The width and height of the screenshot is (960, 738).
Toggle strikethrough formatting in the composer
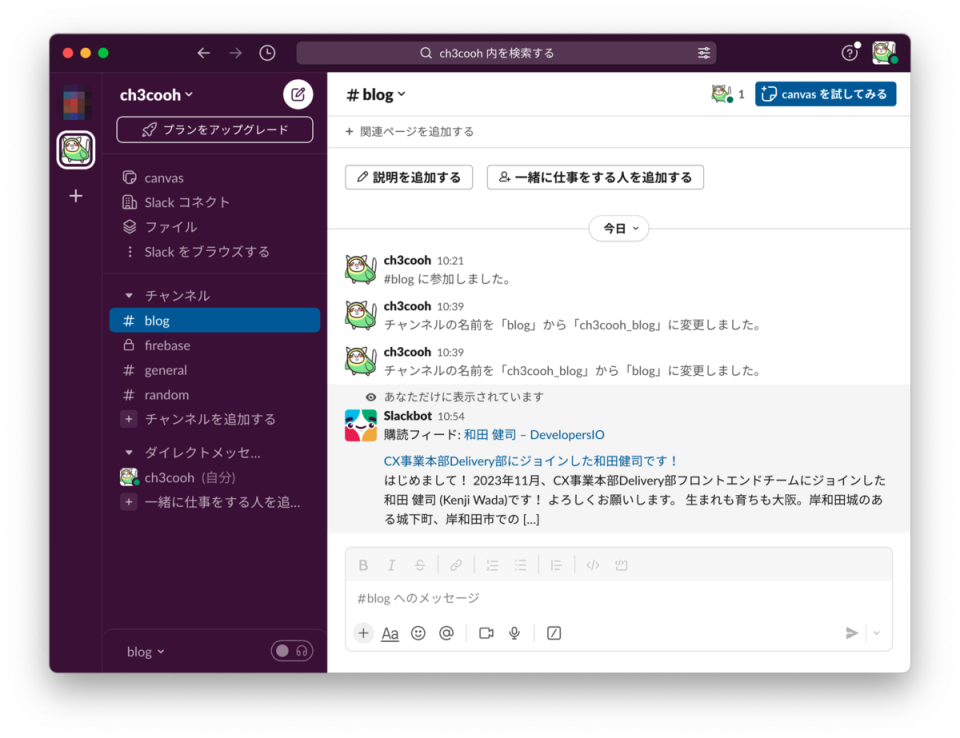[x=419, y=564]
